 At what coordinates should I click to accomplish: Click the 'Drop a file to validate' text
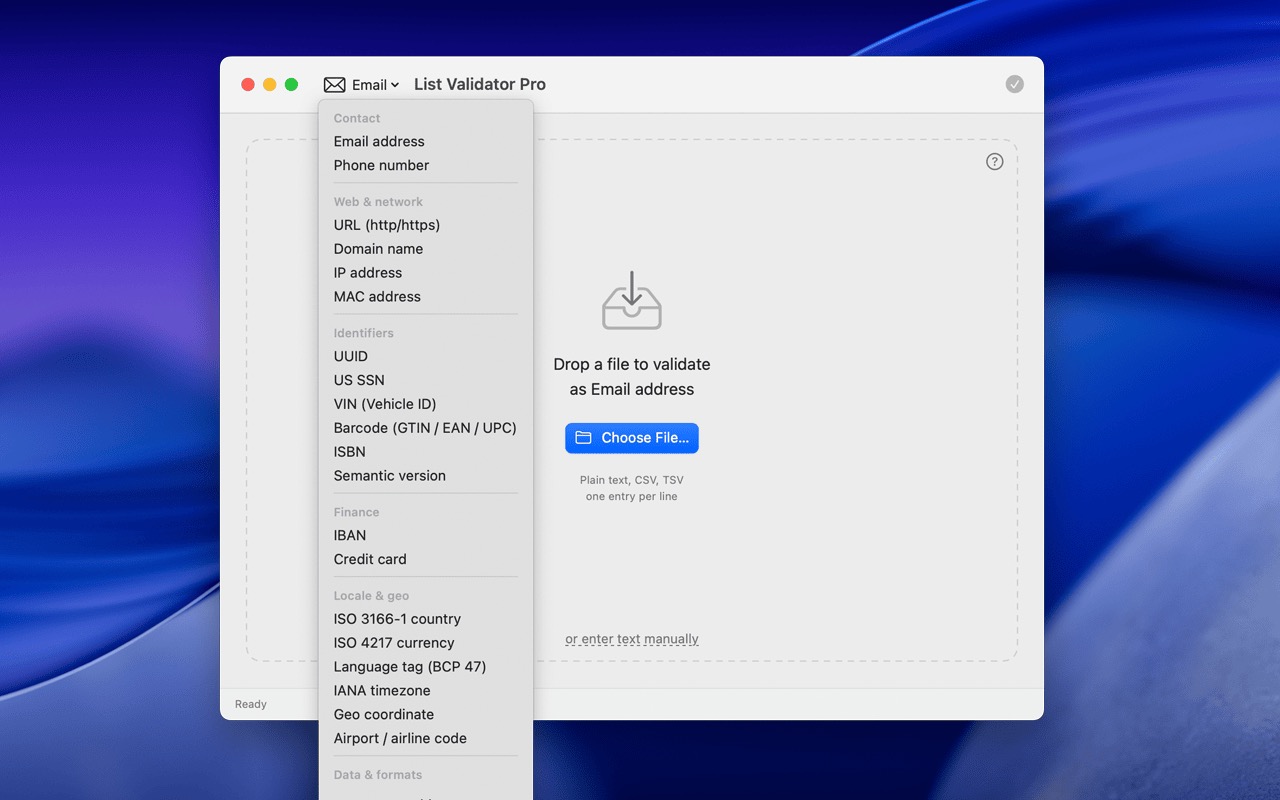coord(632,365)
